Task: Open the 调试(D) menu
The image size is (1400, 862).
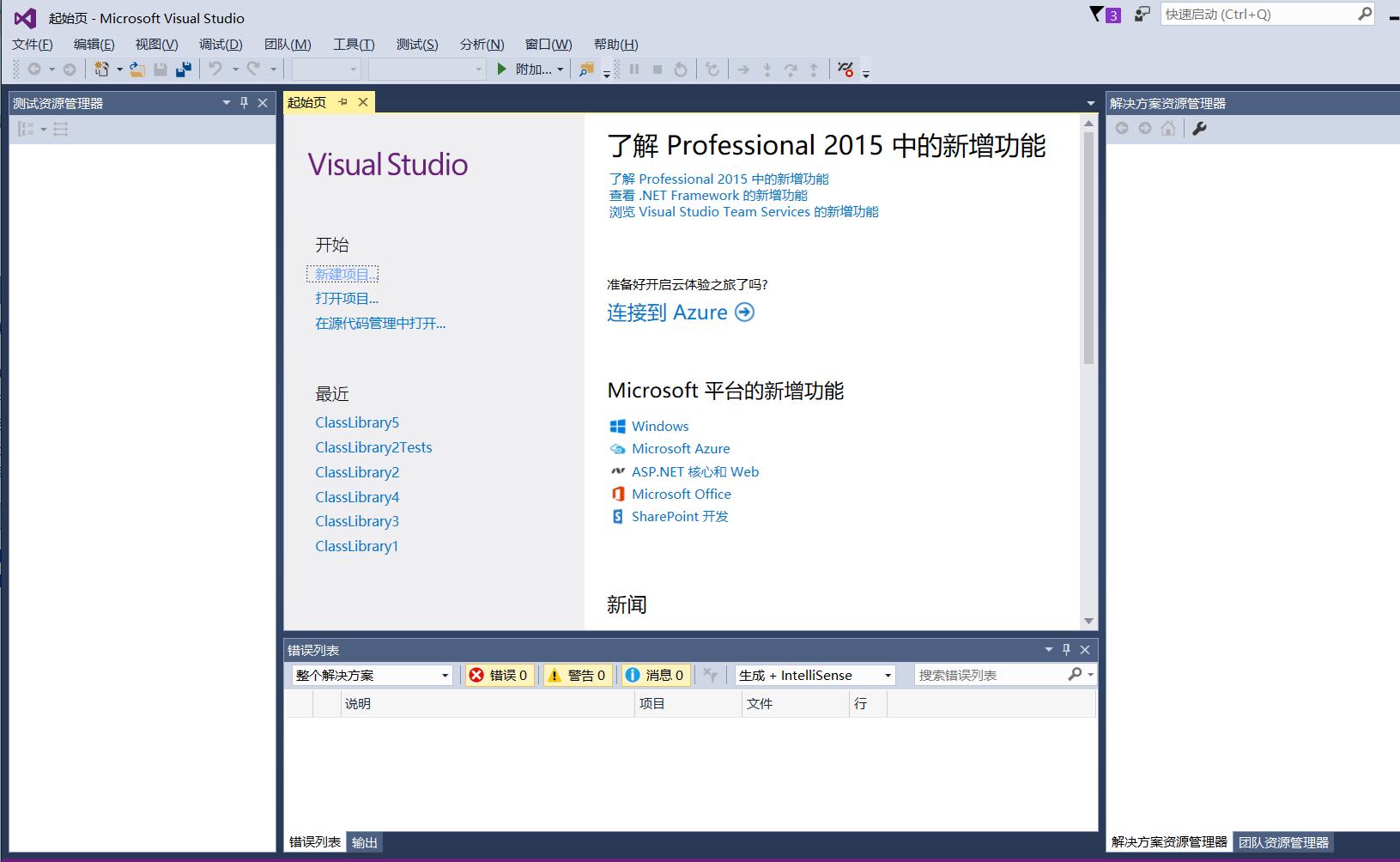Action: point(221,45)
